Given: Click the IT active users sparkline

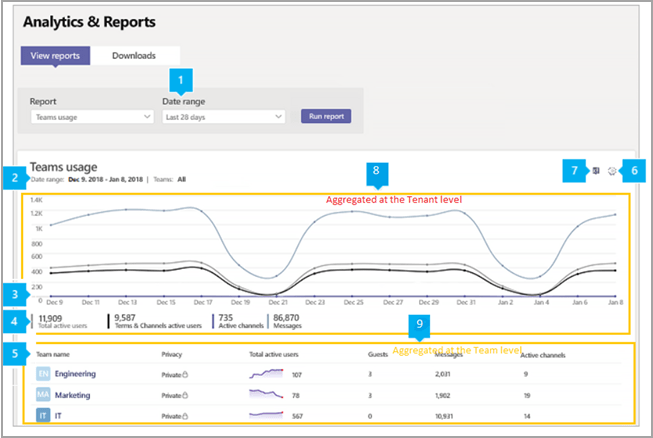Looking at the screenshot, I should pos(266,415).
